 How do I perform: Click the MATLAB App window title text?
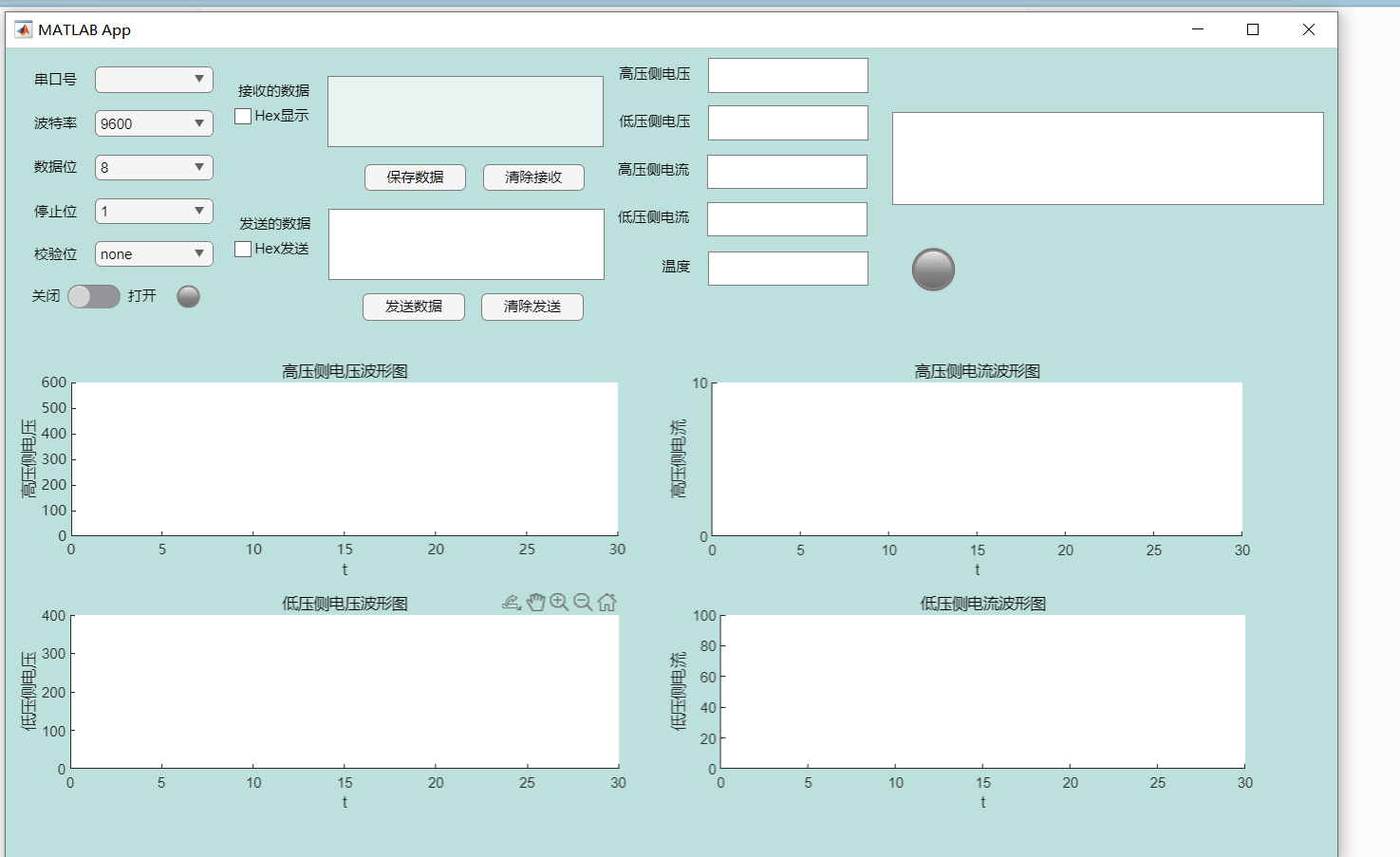pyautogui.click(x=84, y=30)
